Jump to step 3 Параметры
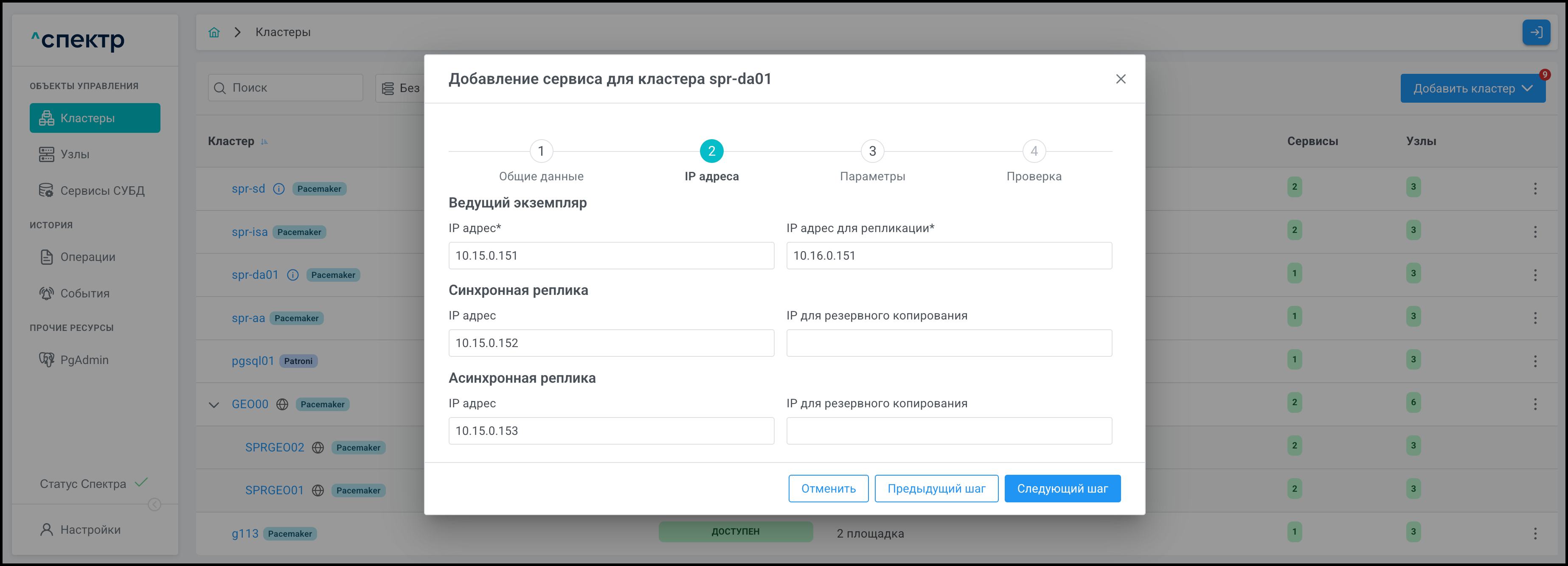Viewport: 1568px width, 566px height. click(x=871, y=151)
